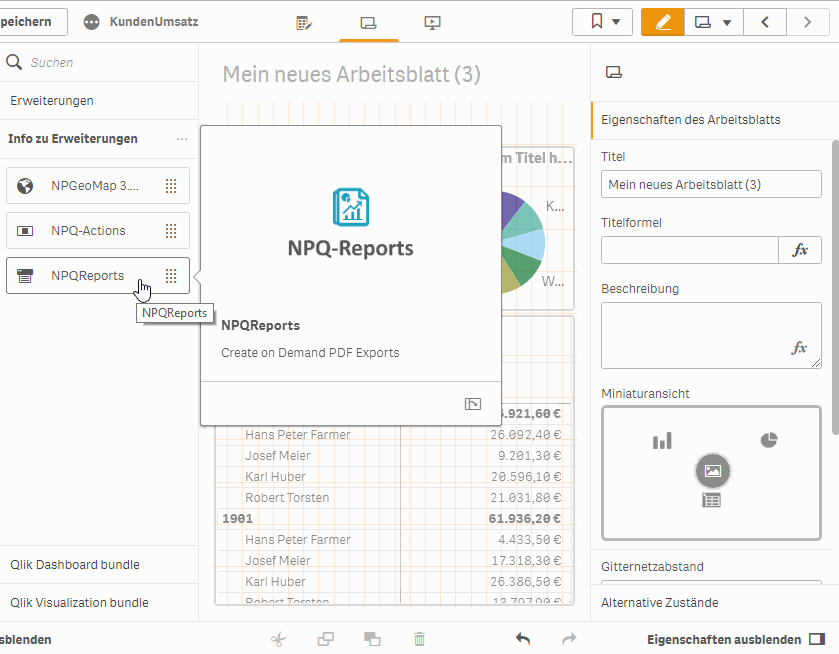Open the Erweiterungen section

[x=99, y=101]
